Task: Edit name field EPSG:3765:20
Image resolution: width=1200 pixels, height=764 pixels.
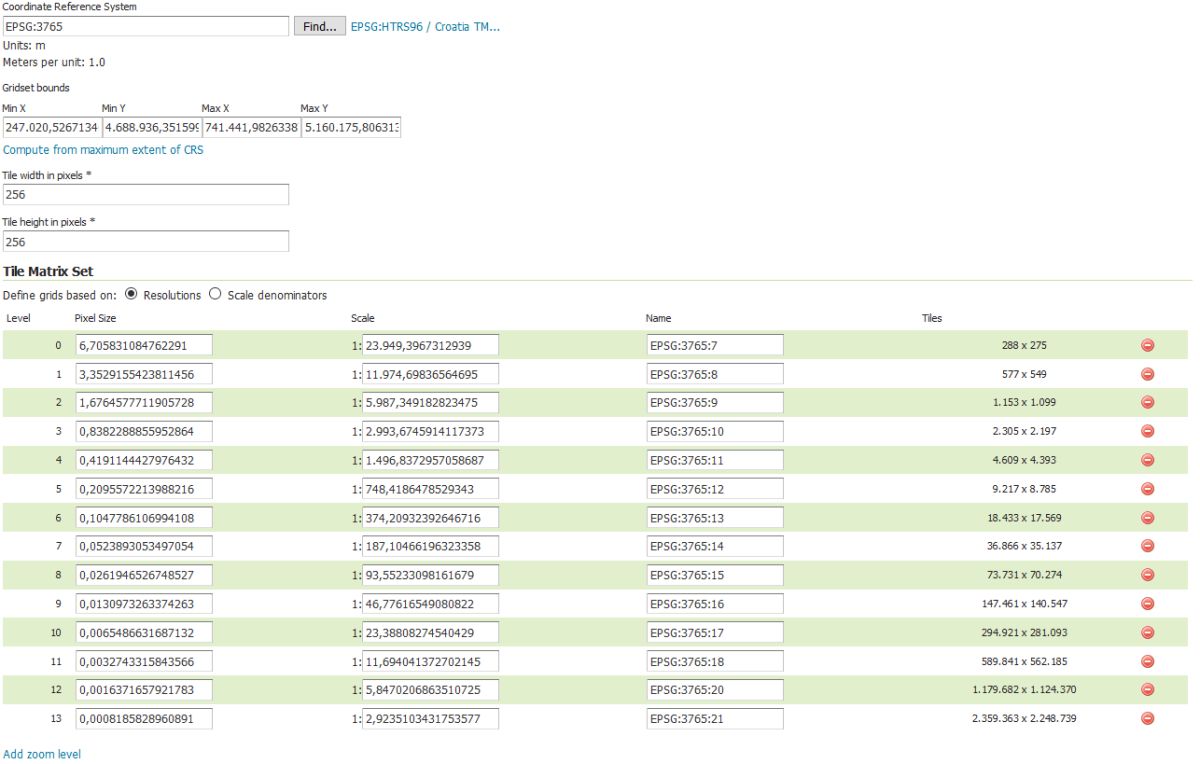Action: point(715,689)
